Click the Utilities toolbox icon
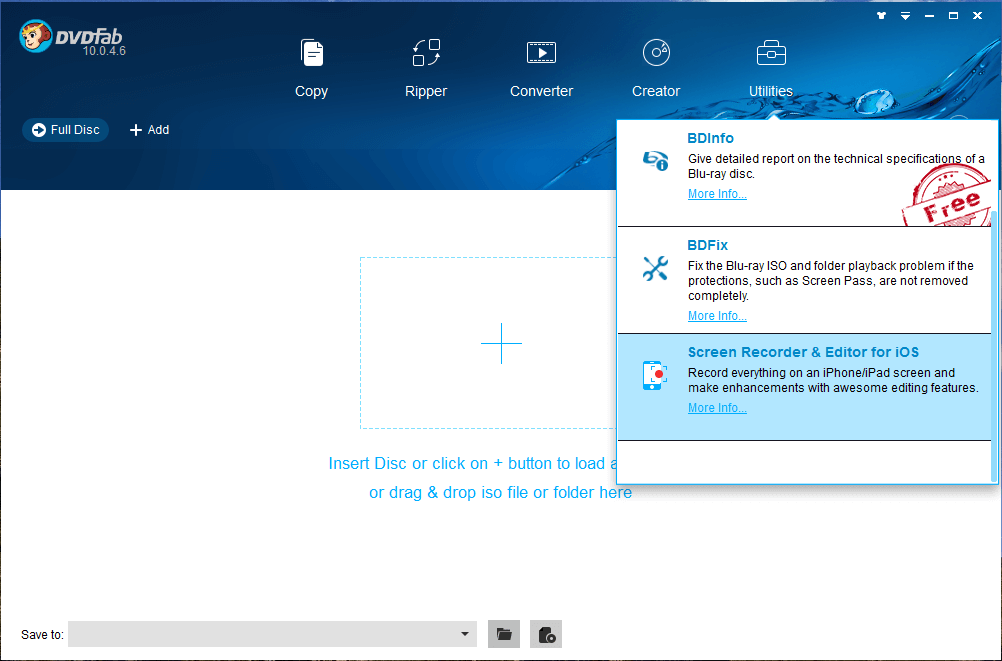The width and height of the screenshot is (1002, 661). [771, 53]
